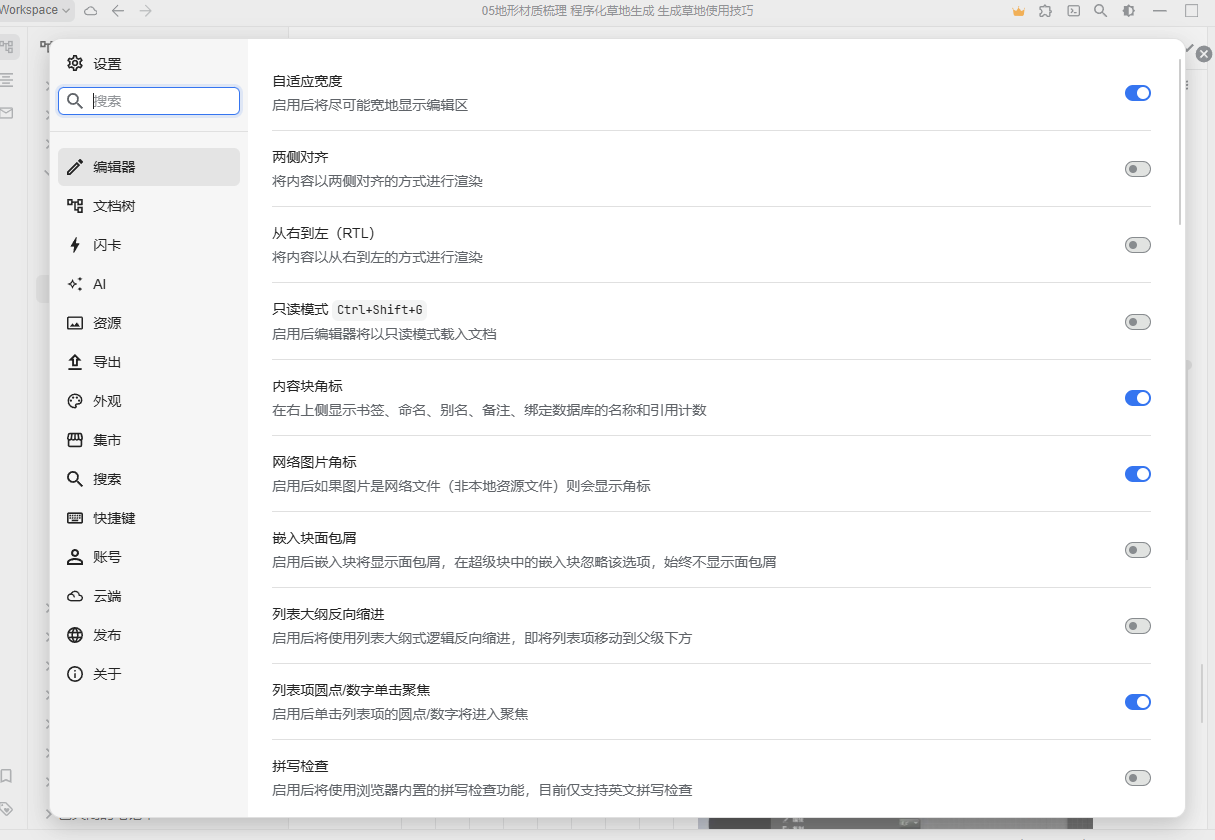1215x840 pixels.
Task: Open the outline panel in the left dock
Action: pos(8,79)
